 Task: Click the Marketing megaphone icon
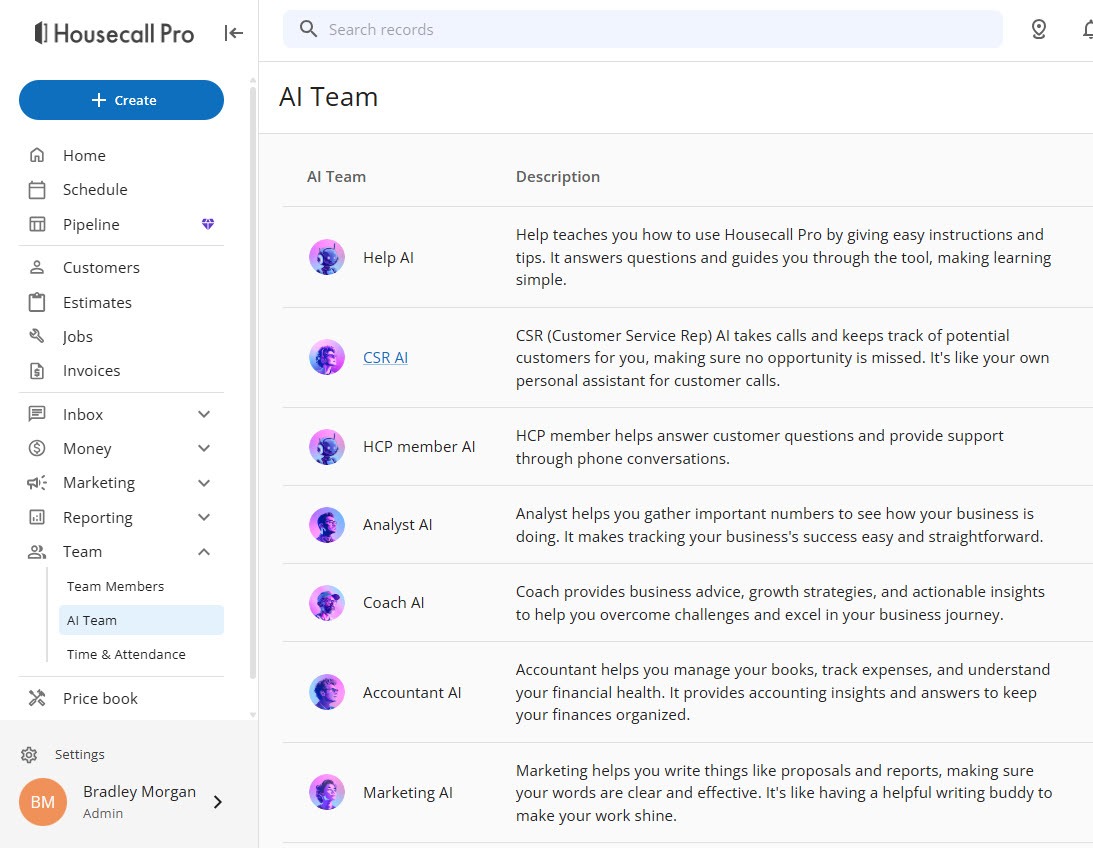coord(37,483)
